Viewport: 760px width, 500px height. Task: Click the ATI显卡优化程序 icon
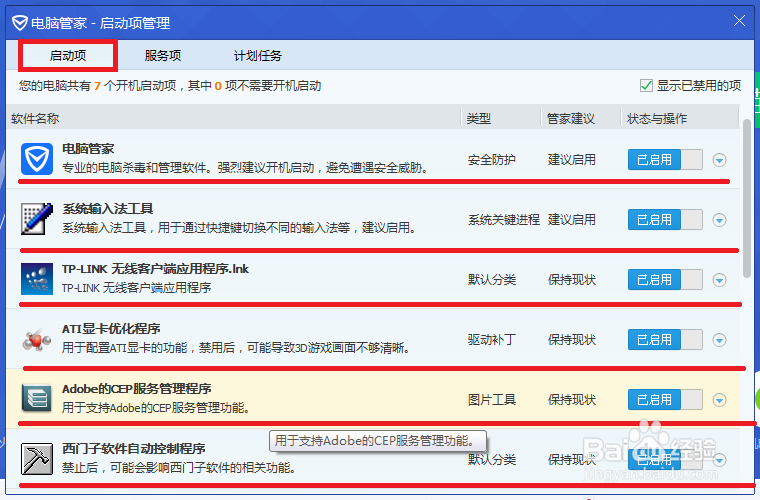click(x=37, y=339)
